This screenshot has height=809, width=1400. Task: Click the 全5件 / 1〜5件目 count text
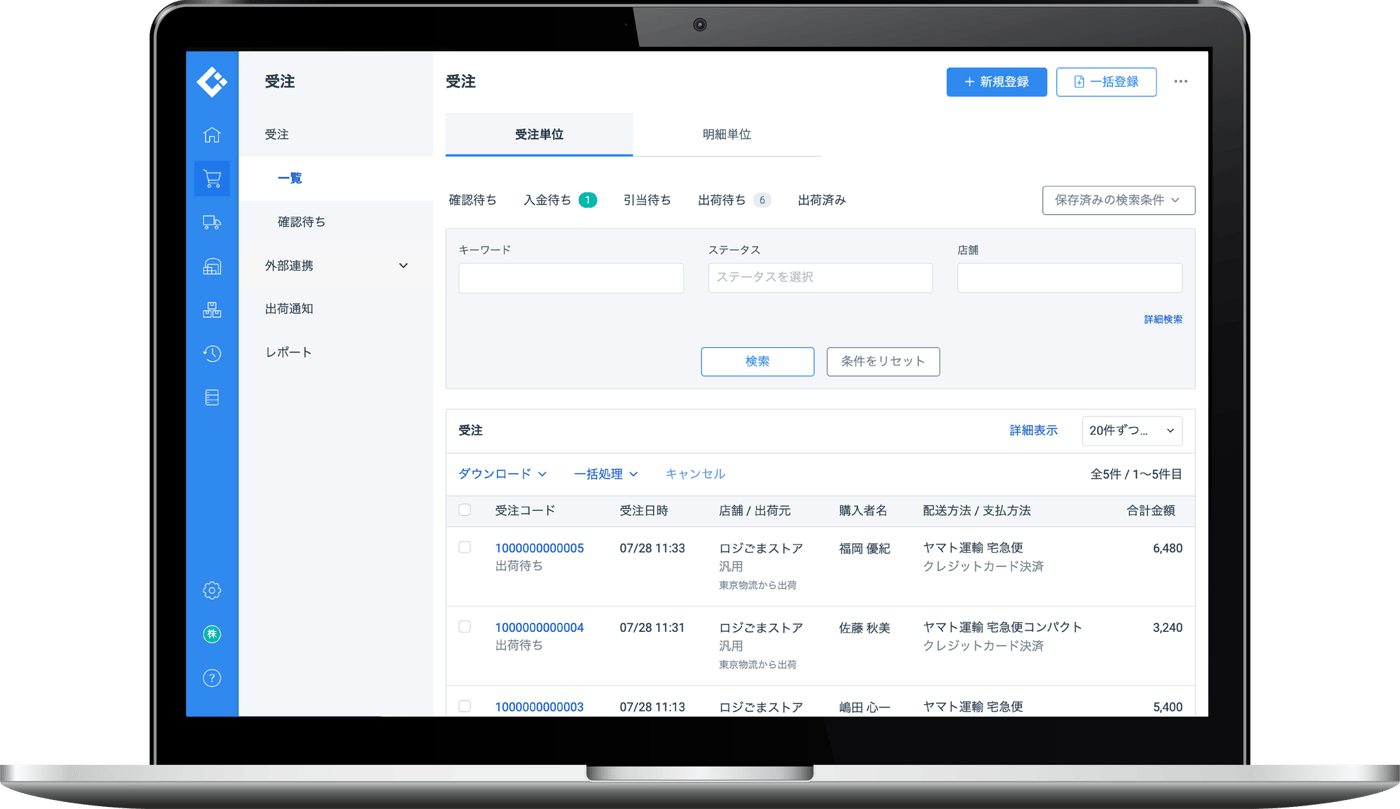(x=1136, y=474)
